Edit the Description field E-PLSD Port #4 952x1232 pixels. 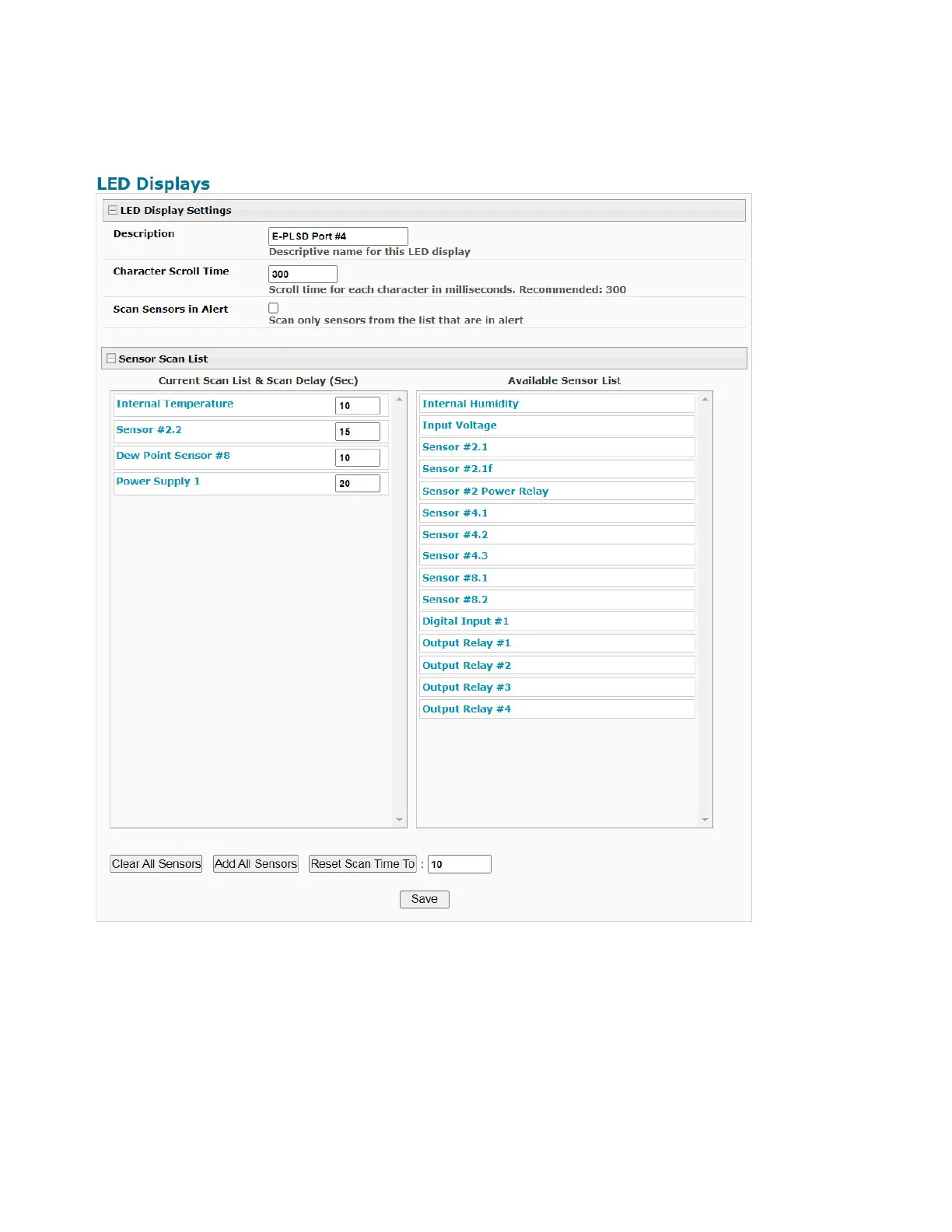click(338, 236)
